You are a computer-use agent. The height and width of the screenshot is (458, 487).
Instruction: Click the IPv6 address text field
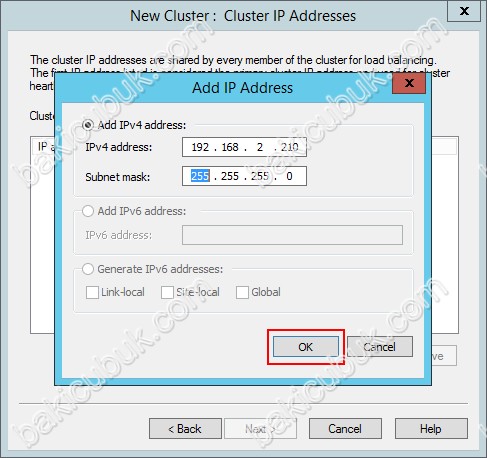pyautogui.click(x=292, y=235)
